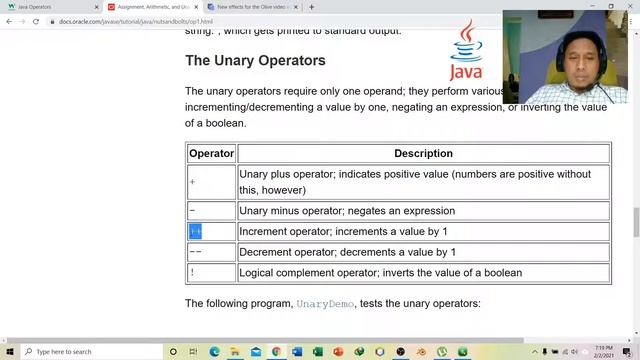Click the webcam video overlay
This screenshot has width=640, height=360.
coord(565,57)
